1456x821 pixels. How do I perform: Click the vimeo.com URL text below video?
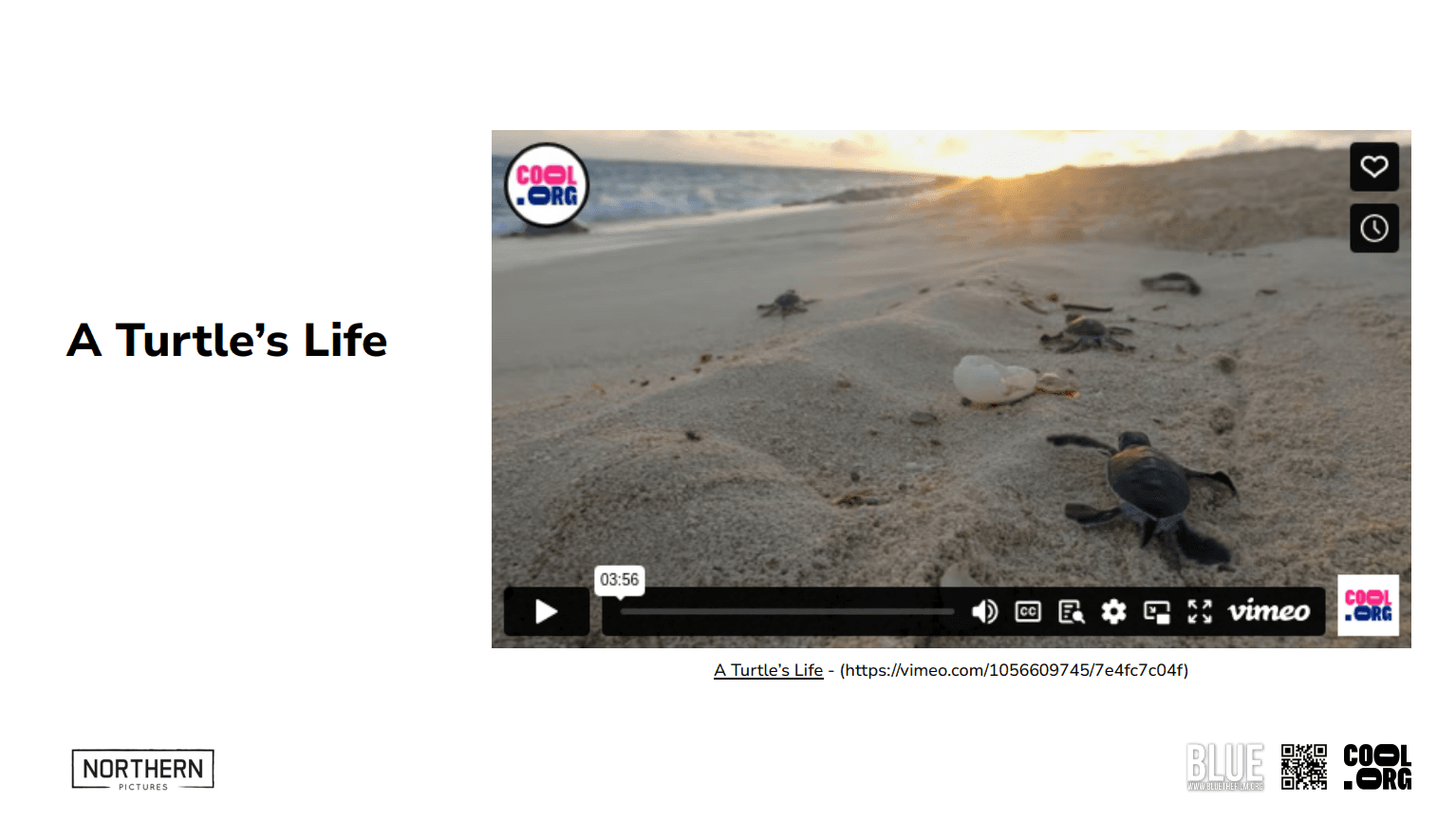pos(1014,670)
